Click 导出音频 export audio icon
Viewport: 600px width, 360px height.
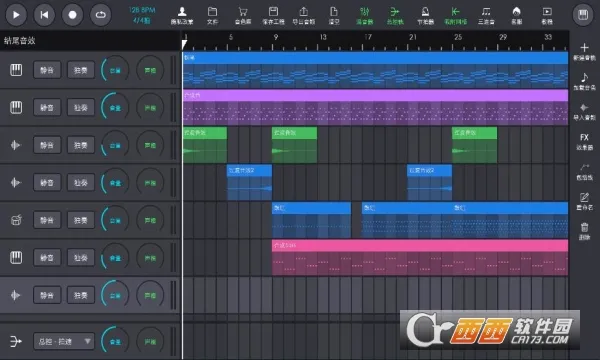coord(303,16)
